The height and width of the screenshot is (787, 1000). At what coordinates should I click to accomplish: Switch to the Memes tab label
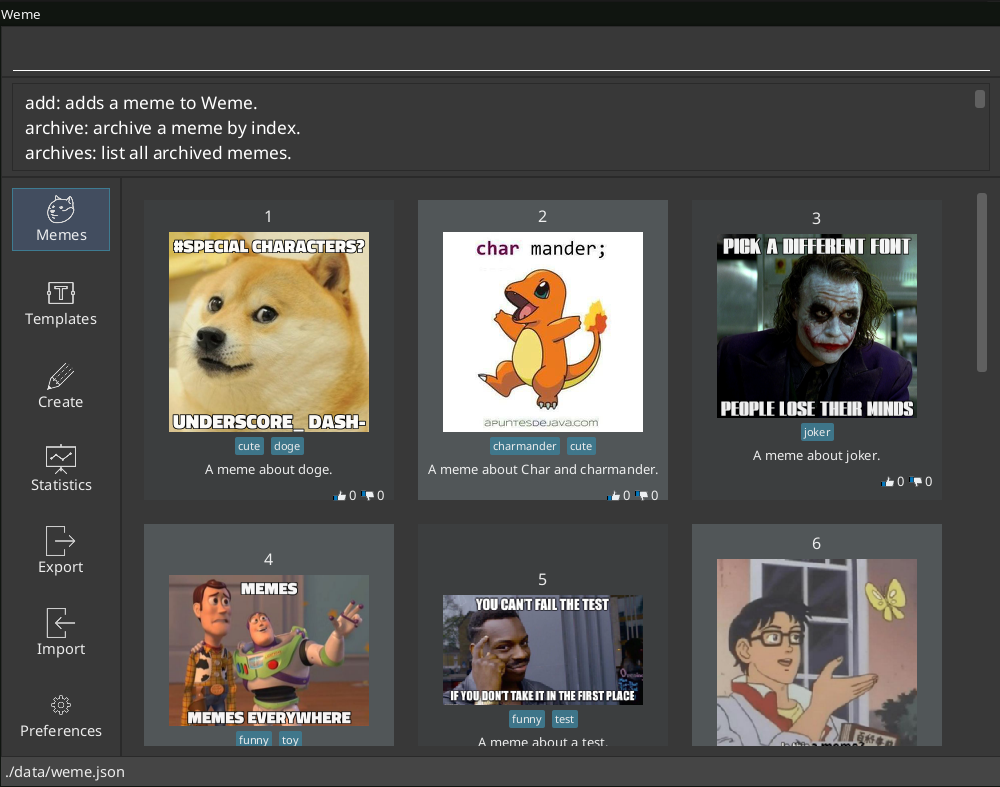(61, 235)
